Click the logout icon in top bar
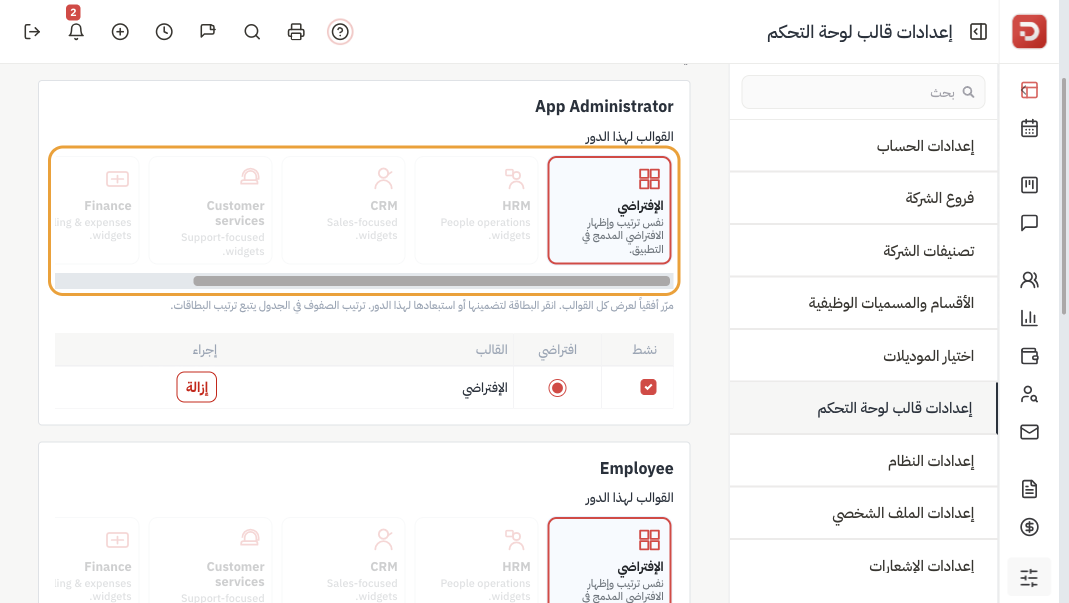The width and height of the screenshot is (1069, 603). tap(32, 31)
